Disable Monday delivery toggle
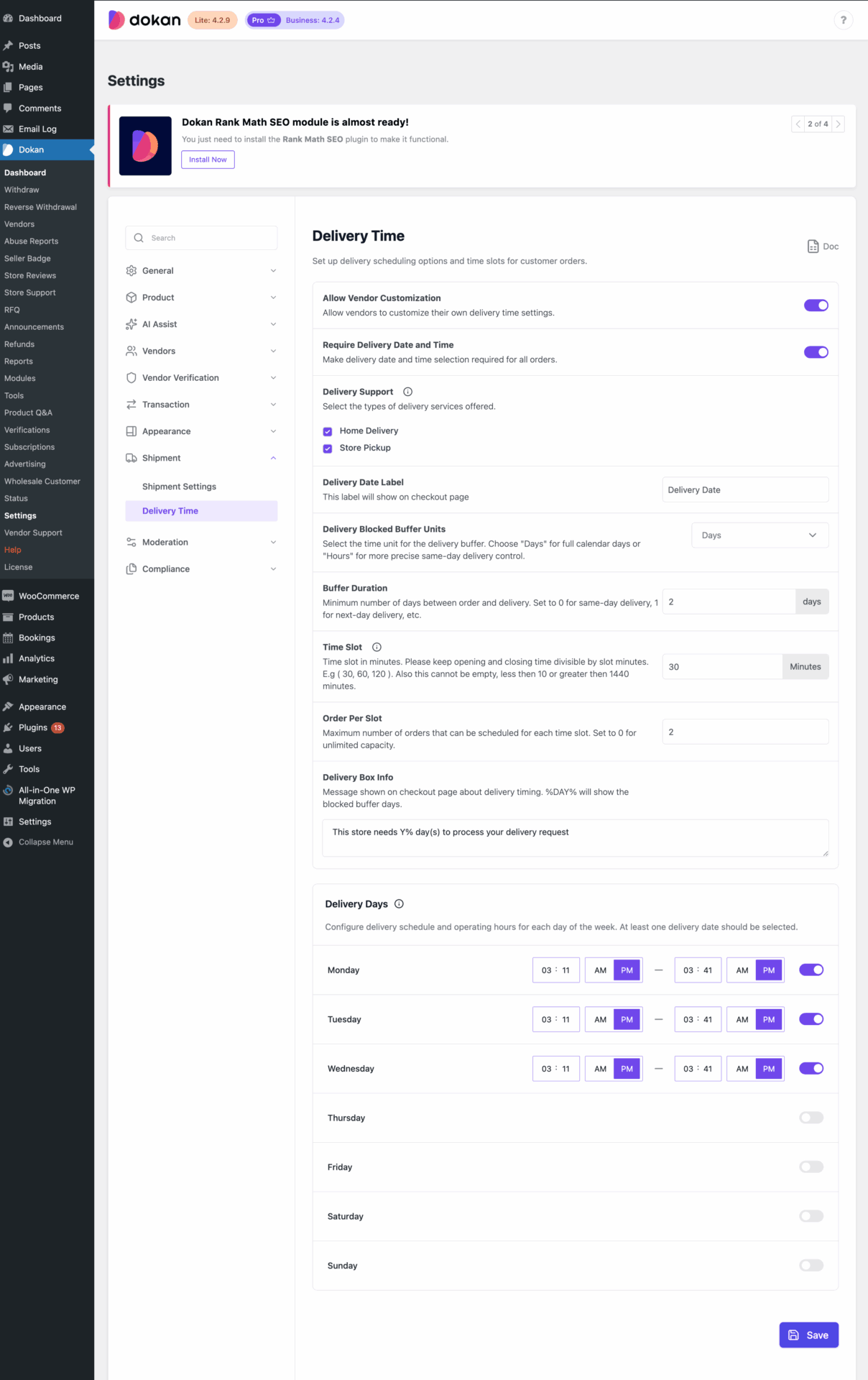Image resolution: width=868 pixels, height=1380 pixels. [x=811, y=970]
